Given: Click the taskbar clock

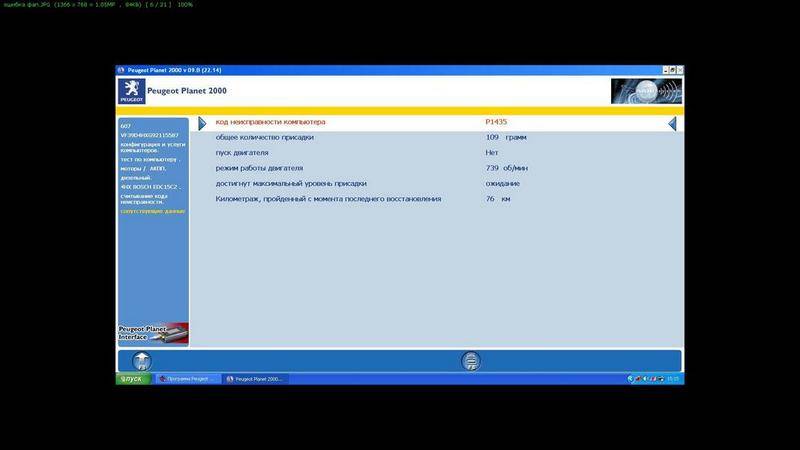Looking at the screenshot, I should pyautogui.click(x=673, y=379).
